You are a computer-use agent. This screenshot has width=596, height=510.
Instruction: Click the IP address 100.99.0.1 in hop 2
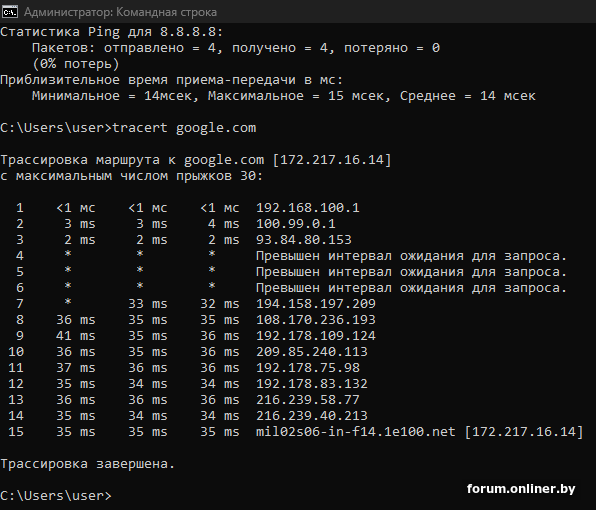click(x=296, y=224)
